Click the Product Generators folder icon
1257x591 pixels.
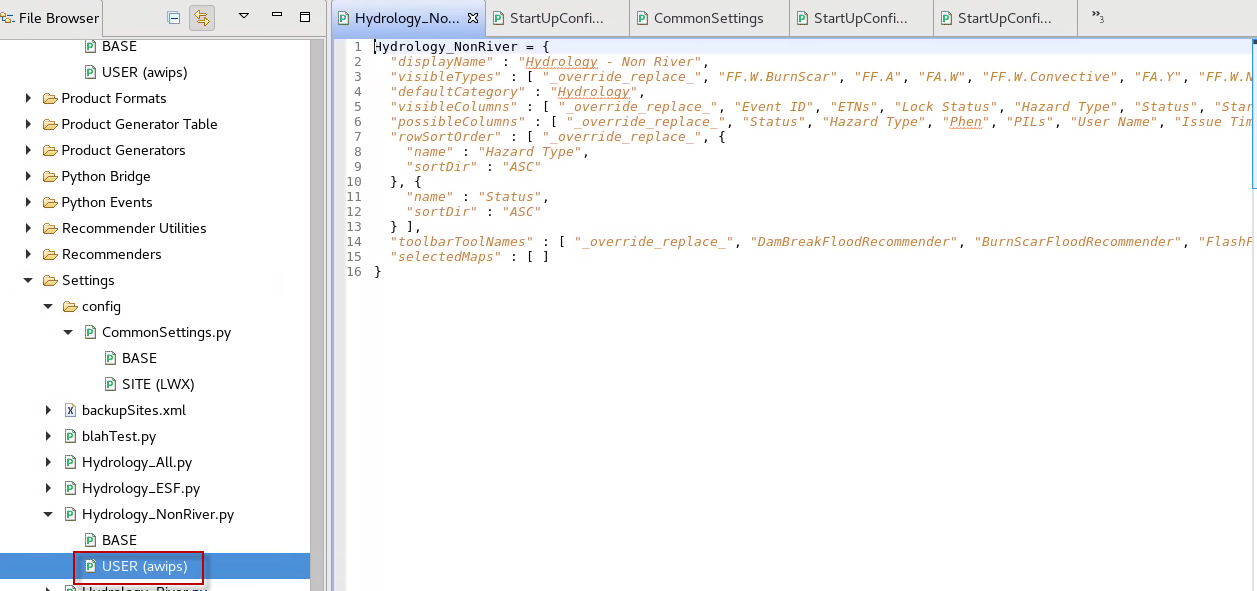pos(50,150)
